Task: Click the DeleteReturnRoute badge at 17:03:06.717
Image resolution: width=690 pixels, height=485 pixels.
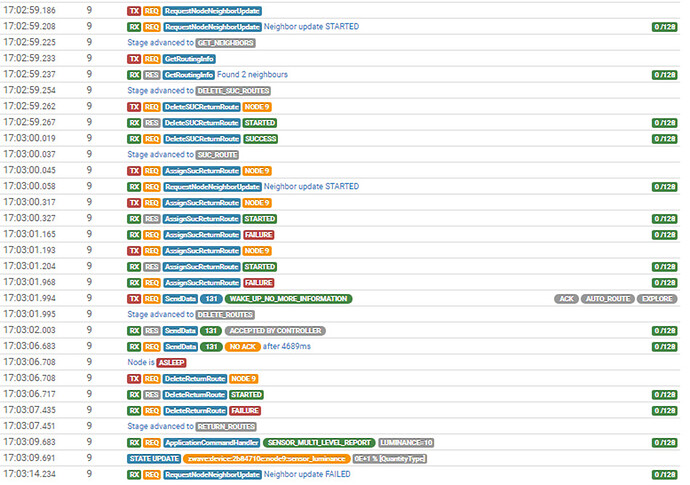Action: tap(195, 395)
